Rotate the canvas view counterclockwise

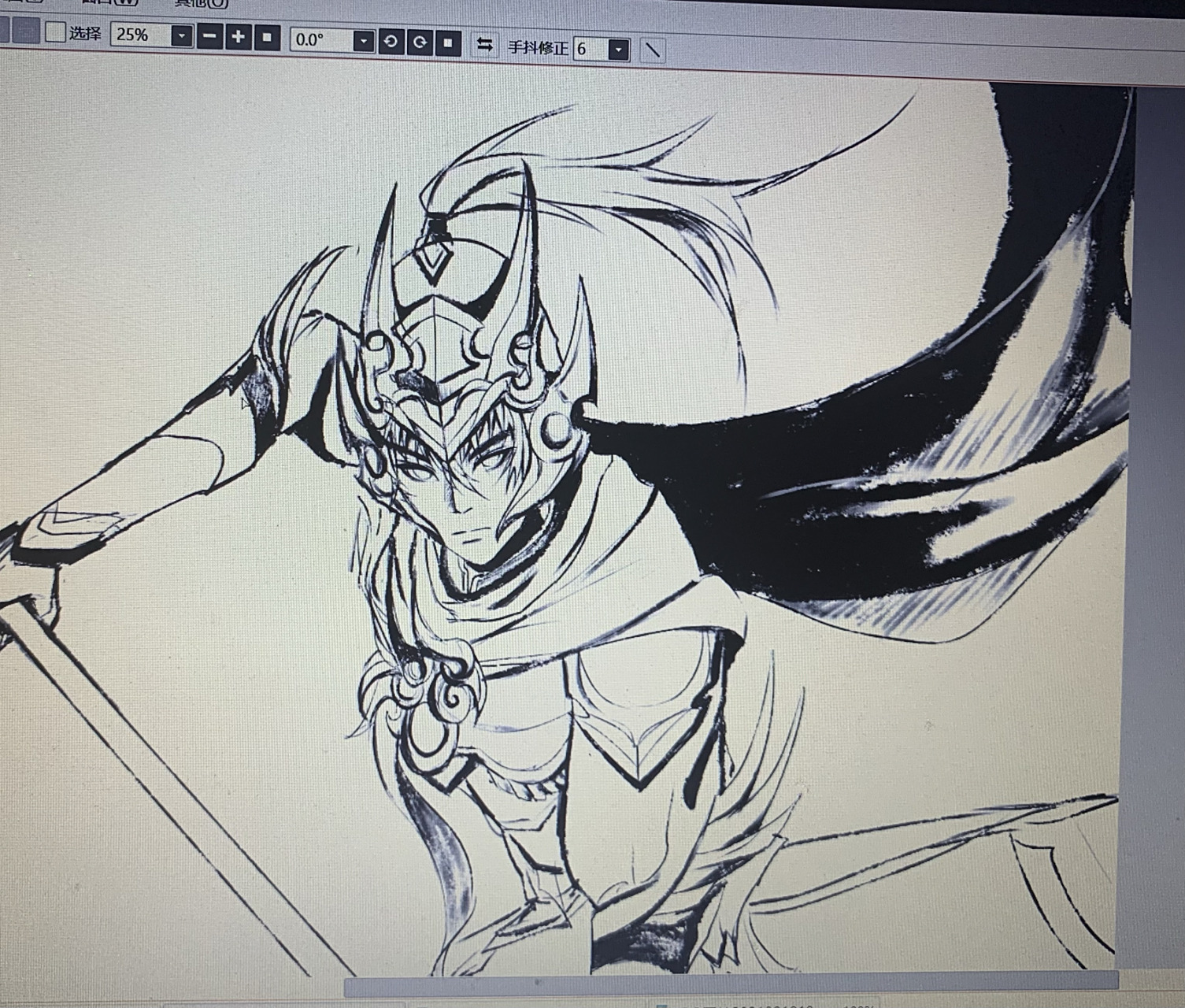pos(391,42)
